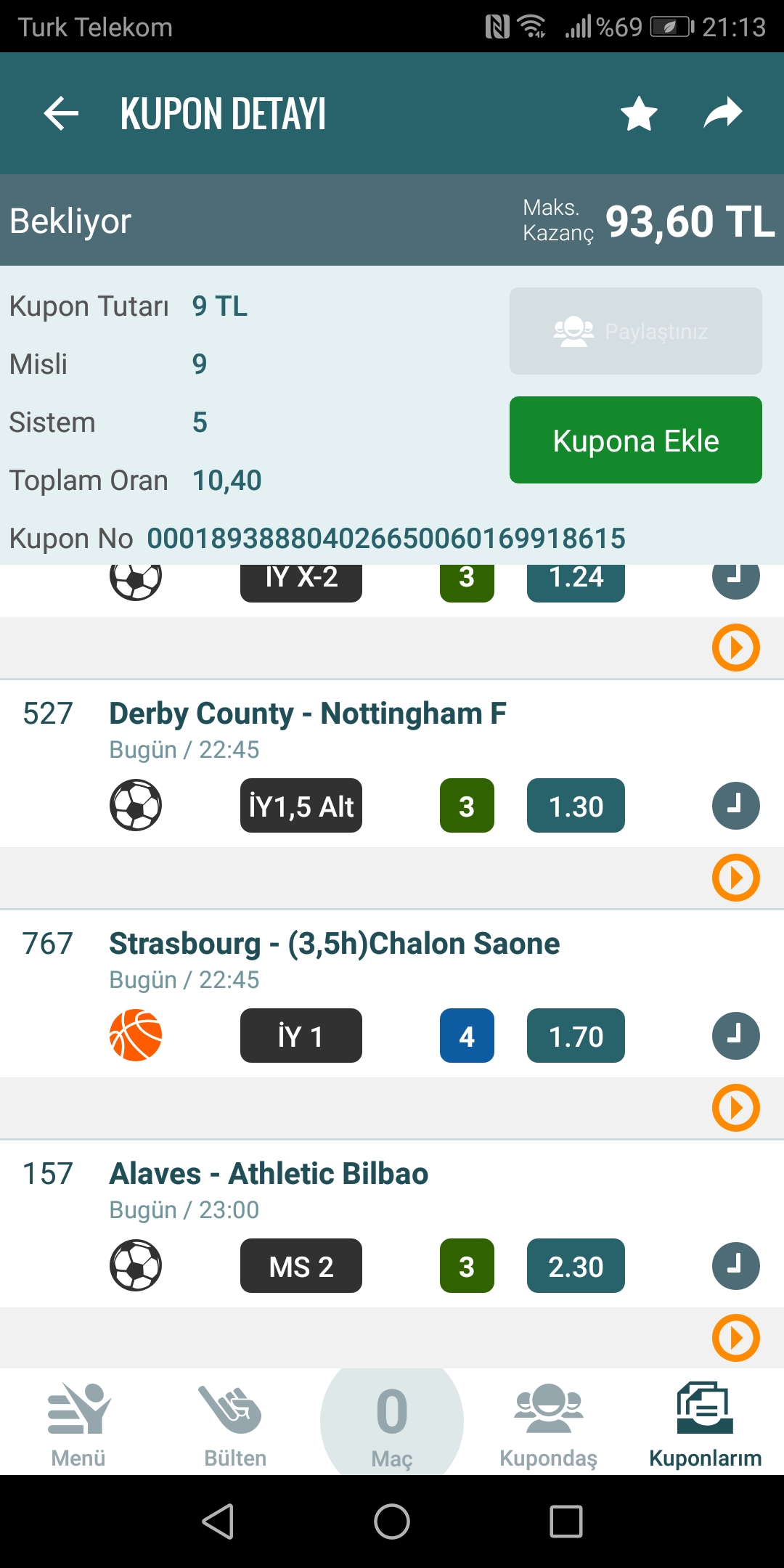The width and height of the screenshot is (784, 1568).
Task: Tap the back arrow in the header
Action: [61, 113]
